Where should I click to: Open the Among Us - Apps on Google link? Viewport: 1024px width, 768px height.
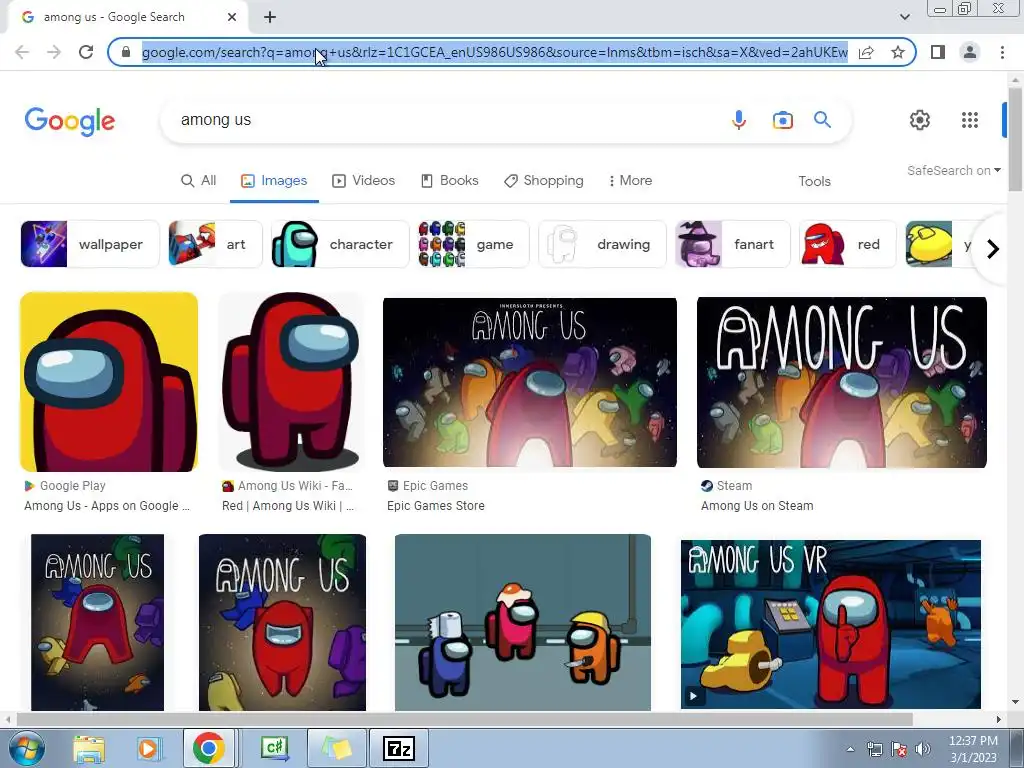(107, 506)
